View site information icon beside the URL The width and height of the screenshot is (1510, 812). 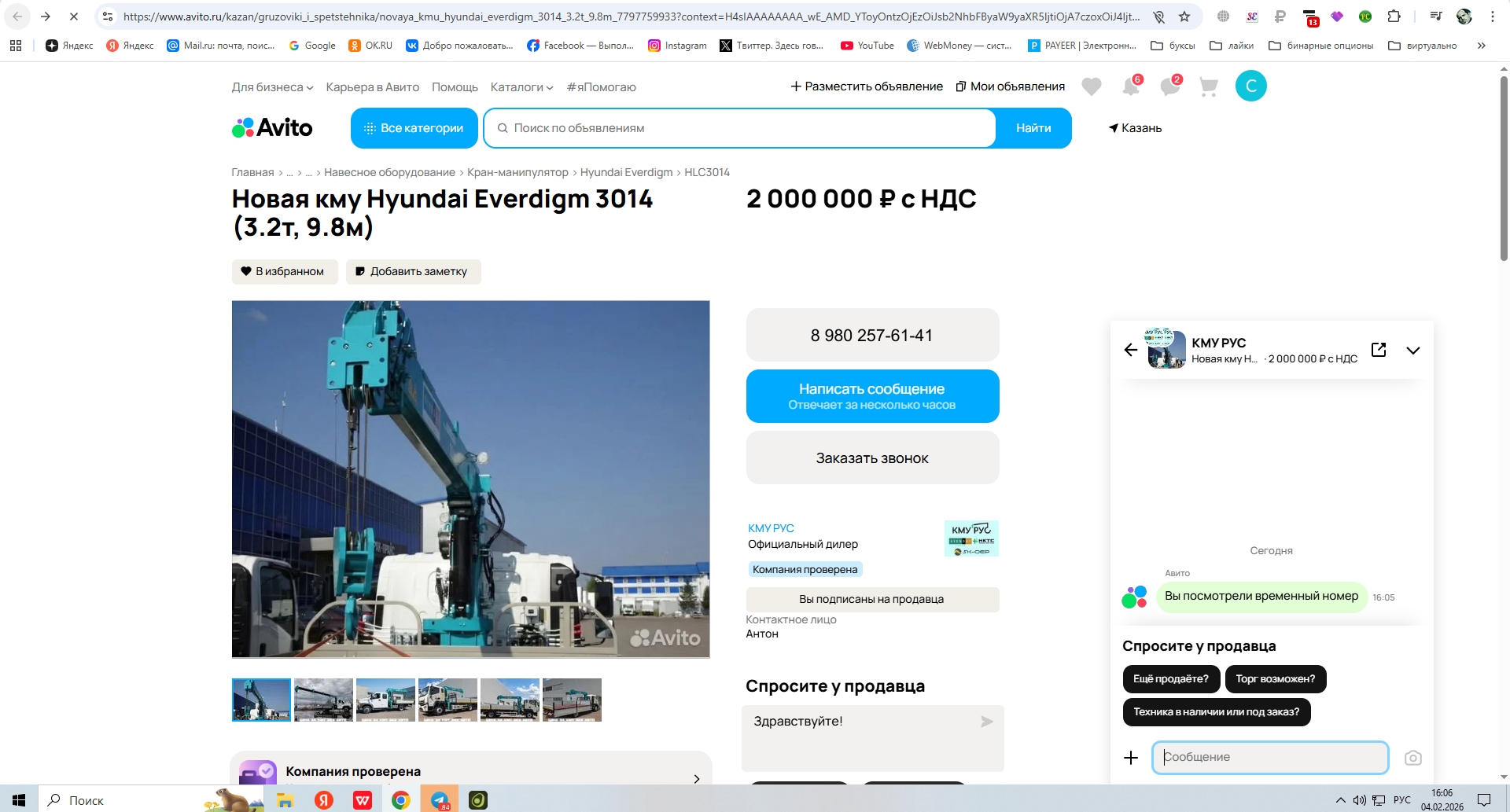click(108, 16)
